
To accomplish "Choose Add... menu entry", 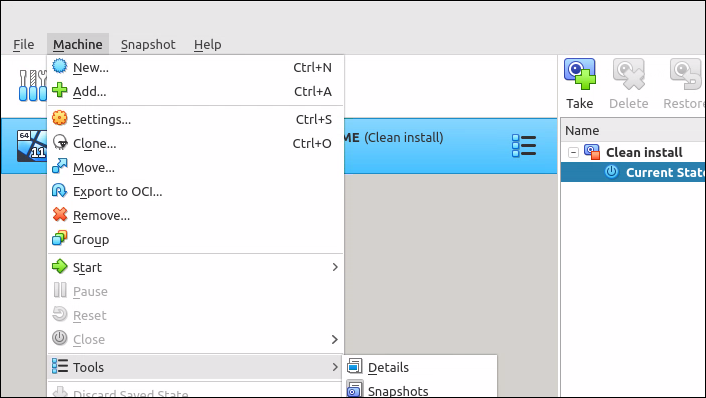I will coord(195,91).
